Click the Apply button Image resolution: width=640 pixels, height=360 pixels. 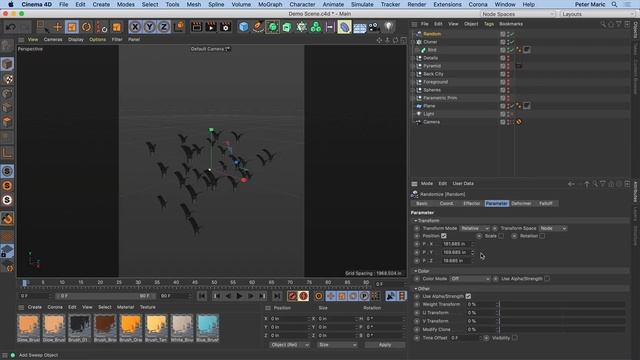point(384,345)
